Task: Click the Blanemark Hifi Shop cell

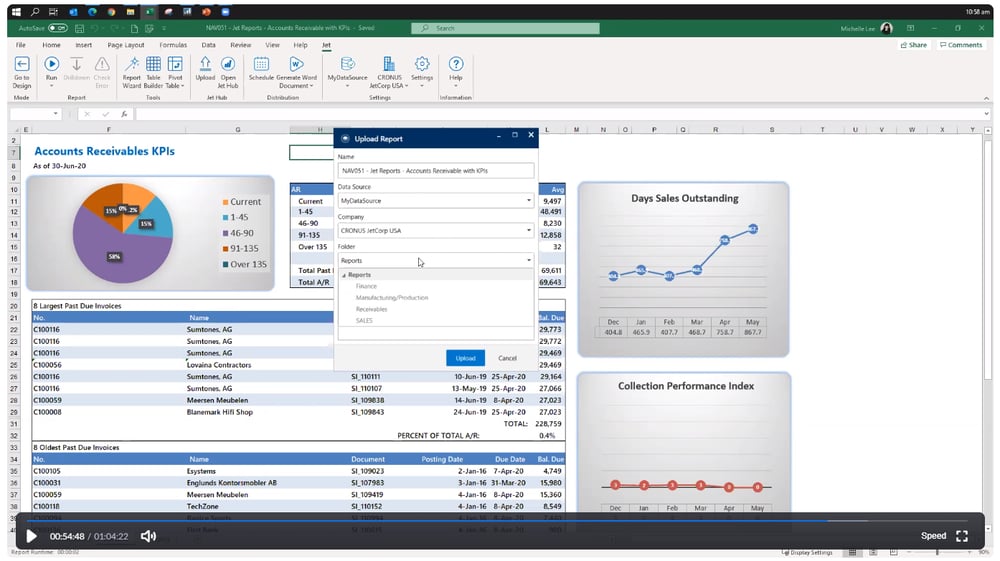Action: click(219, 412)
